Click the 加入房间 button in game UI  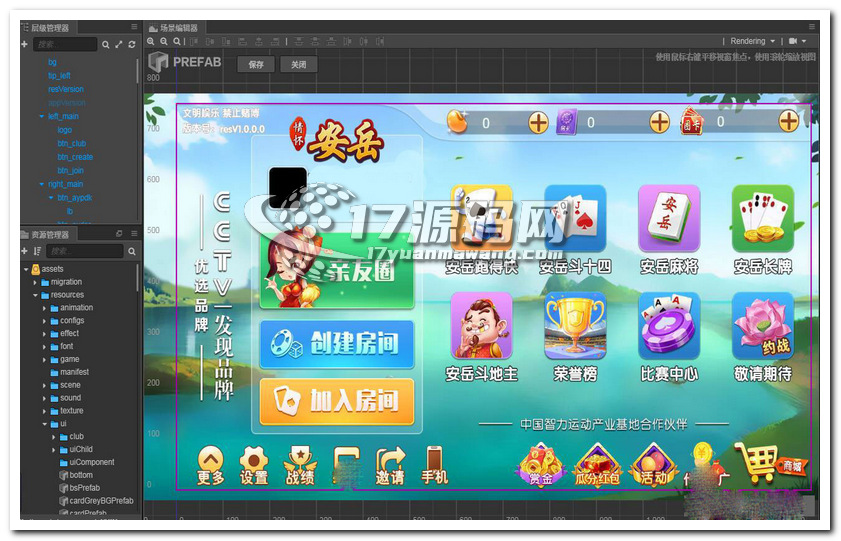tap(337, 401)
